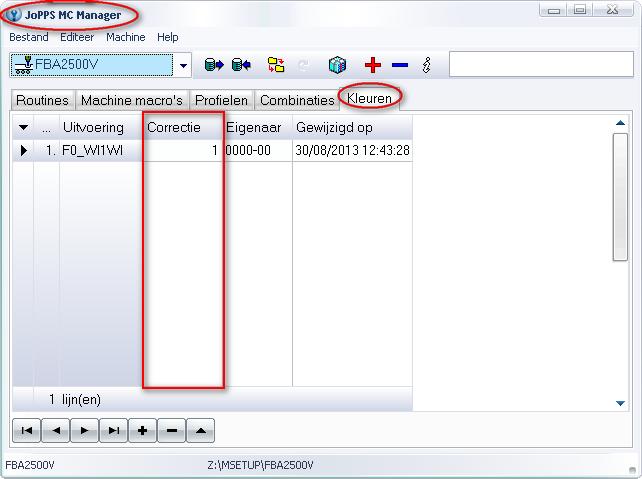The image size is (642, 479).
Task: Minimize the JoPPS MC Manager window
Action: click(554, 10)
